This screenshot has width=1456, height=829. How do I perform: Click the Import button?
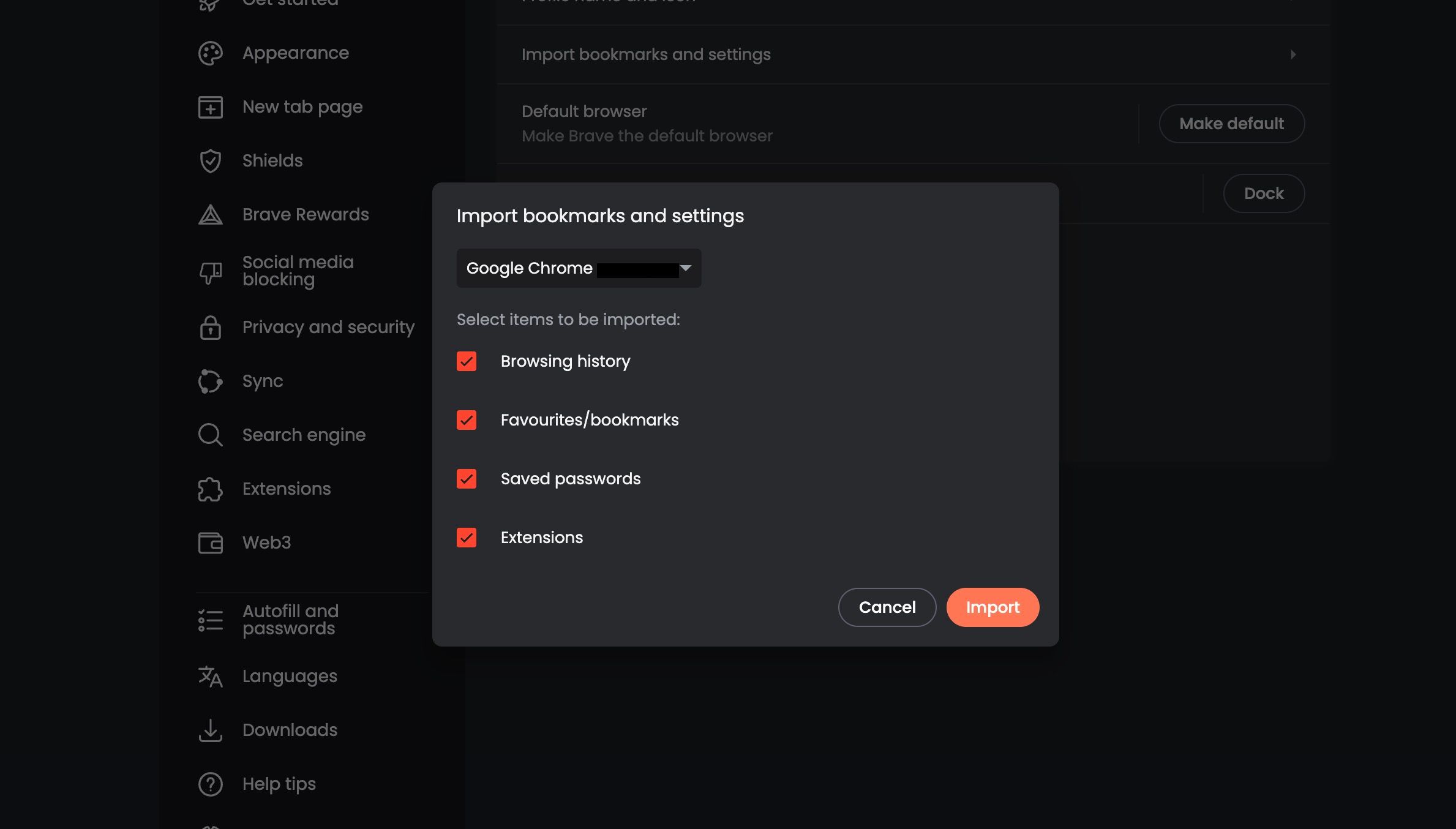pos(992,607)
